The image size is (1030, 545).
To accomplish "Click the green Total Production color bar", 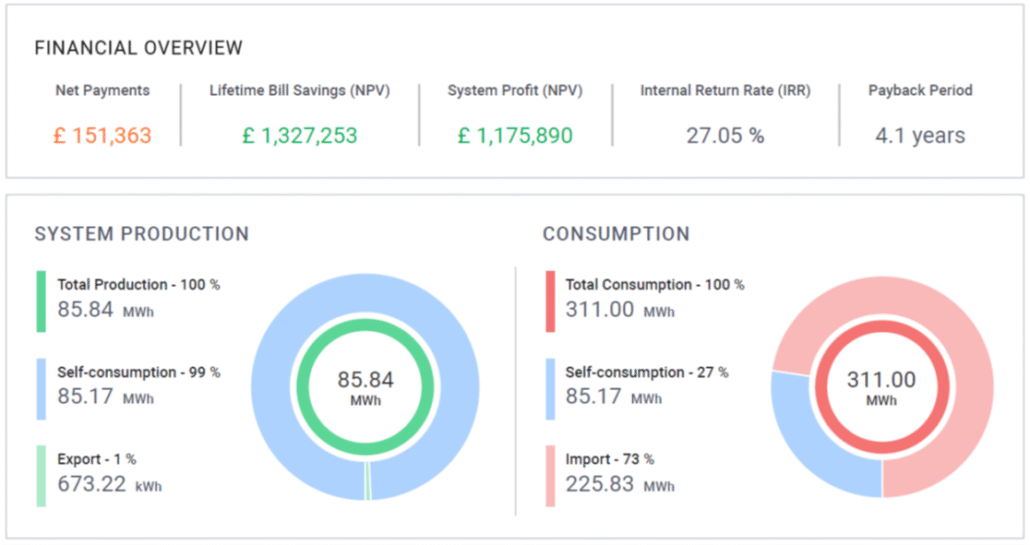I will 41,301.
